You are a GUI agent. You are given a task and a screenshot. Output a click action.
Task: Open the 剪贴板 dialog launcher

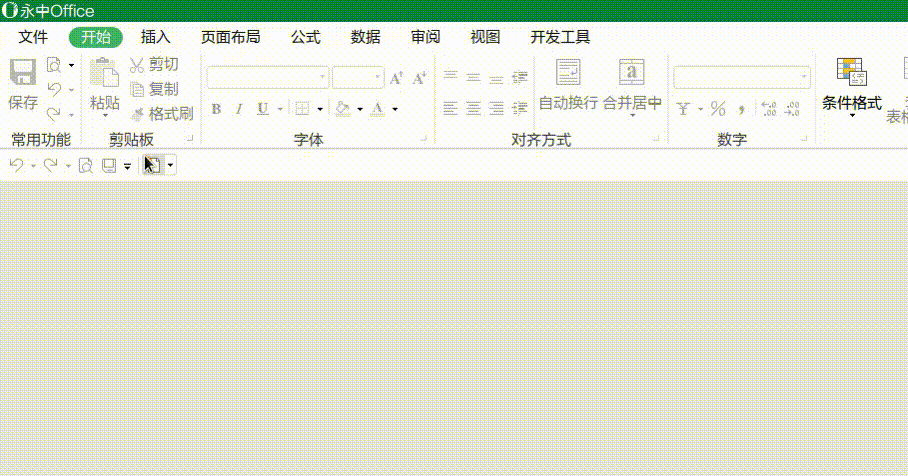coord(189,138)
